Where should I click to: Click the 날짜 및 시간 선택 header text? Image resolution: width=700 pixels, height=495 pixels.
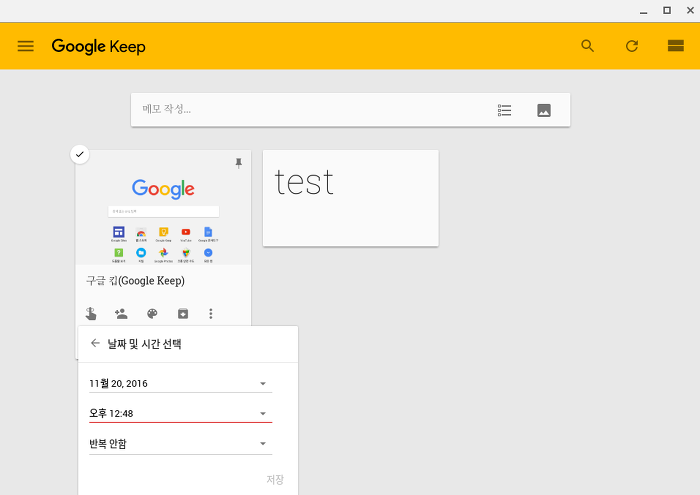pyautogui.click(x=144, y=344)
